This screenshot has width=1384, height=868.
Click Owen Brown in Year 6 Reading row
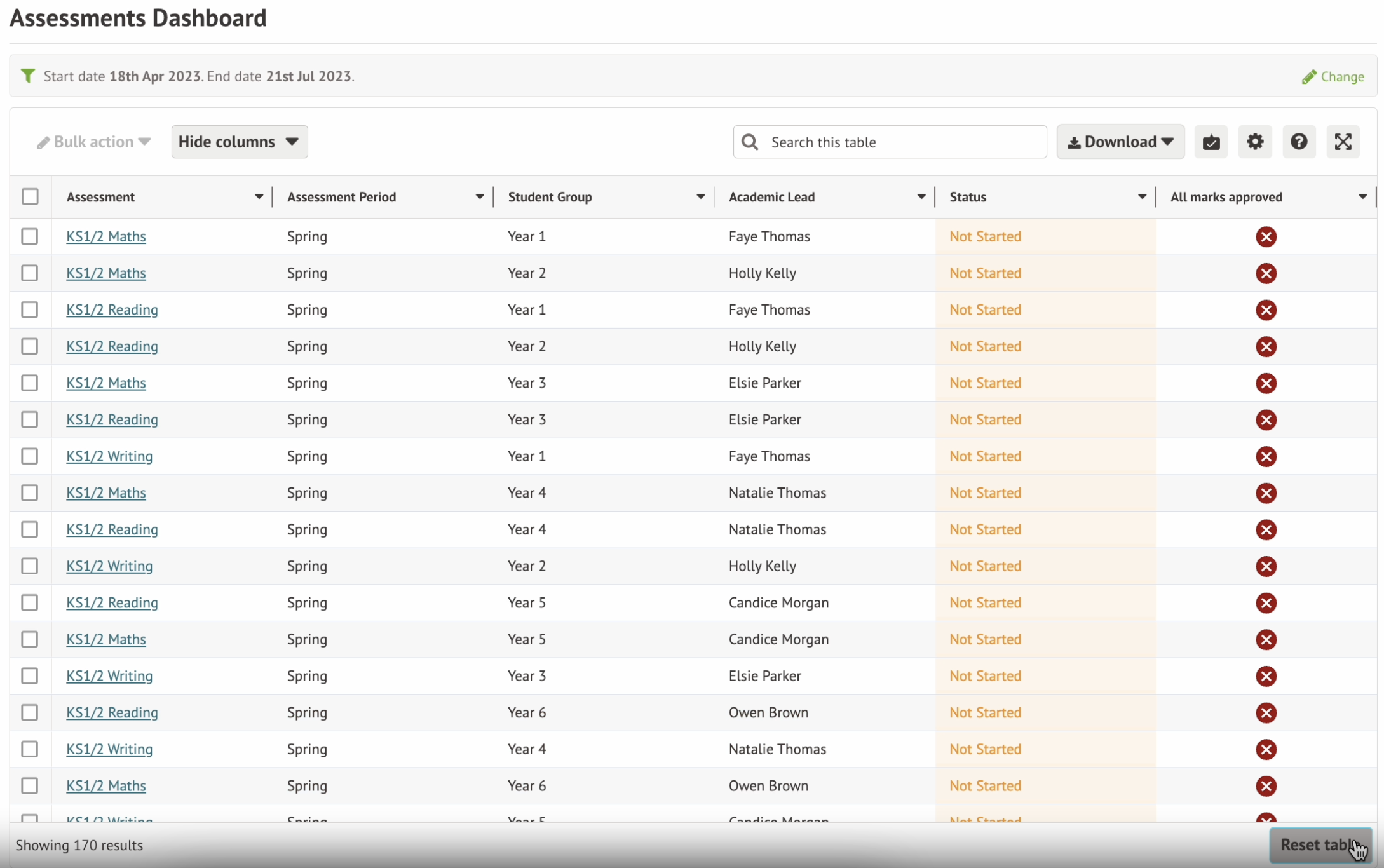point(768,712)
